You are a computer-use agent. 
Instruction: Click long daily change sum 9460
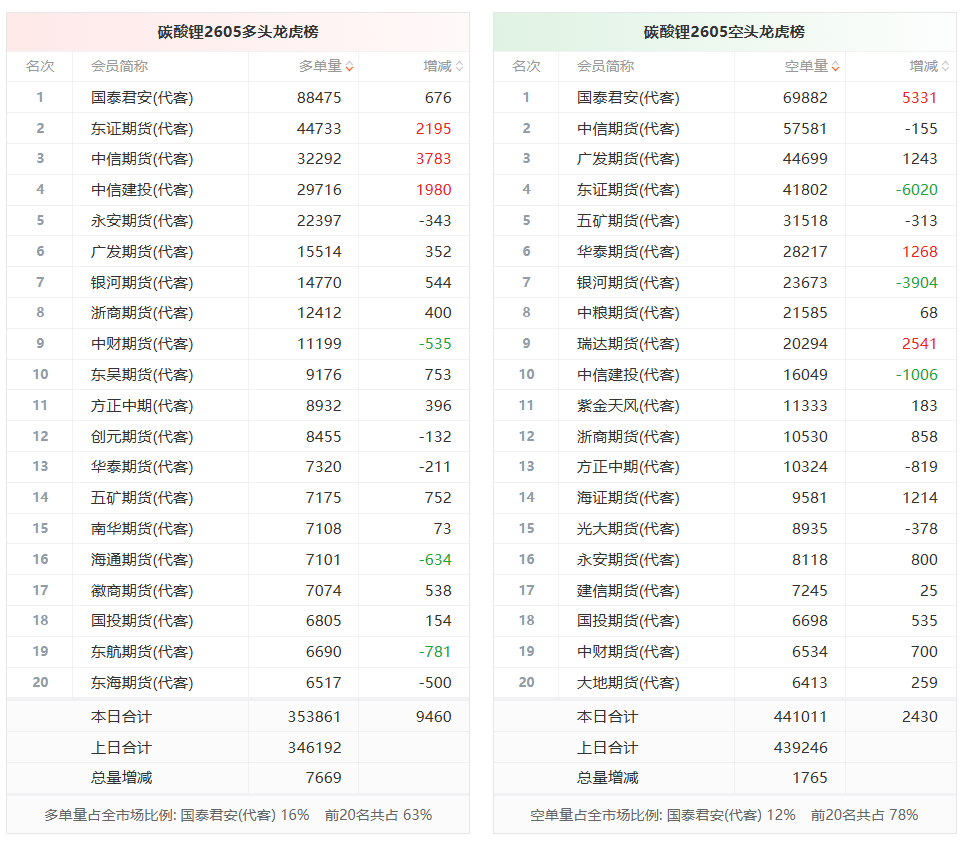[433, 717]
